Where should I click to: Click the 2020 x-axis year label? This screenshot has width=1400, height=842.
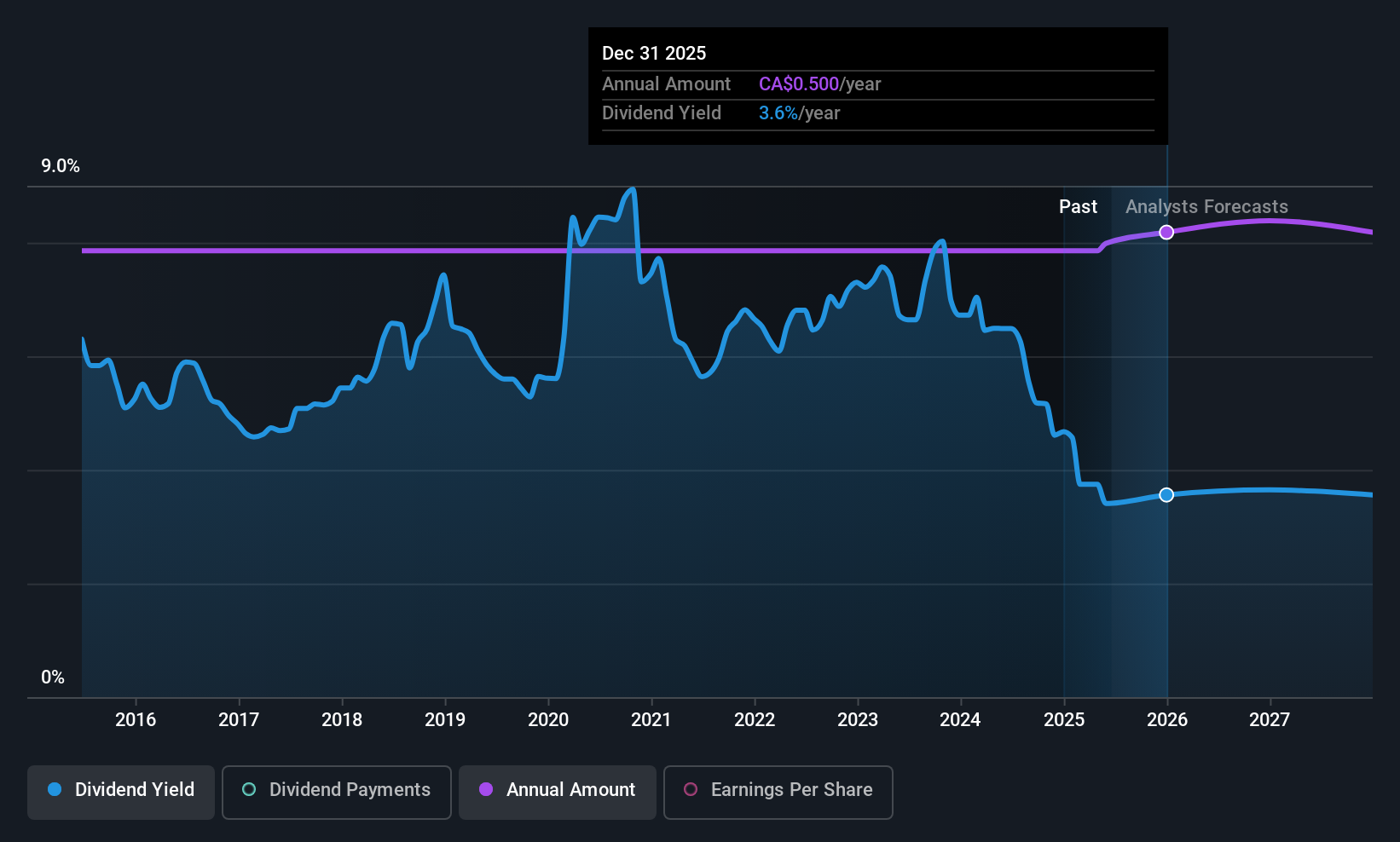click(x=548, y=720)
